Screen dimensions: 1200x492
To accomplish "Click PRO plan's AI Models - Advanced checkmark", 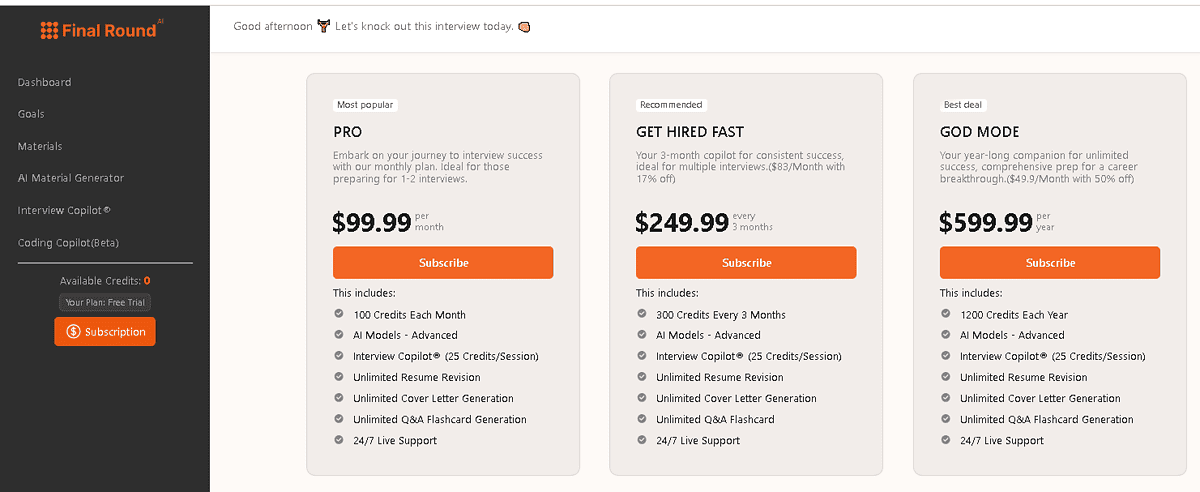I will click(x=339, y=335).
